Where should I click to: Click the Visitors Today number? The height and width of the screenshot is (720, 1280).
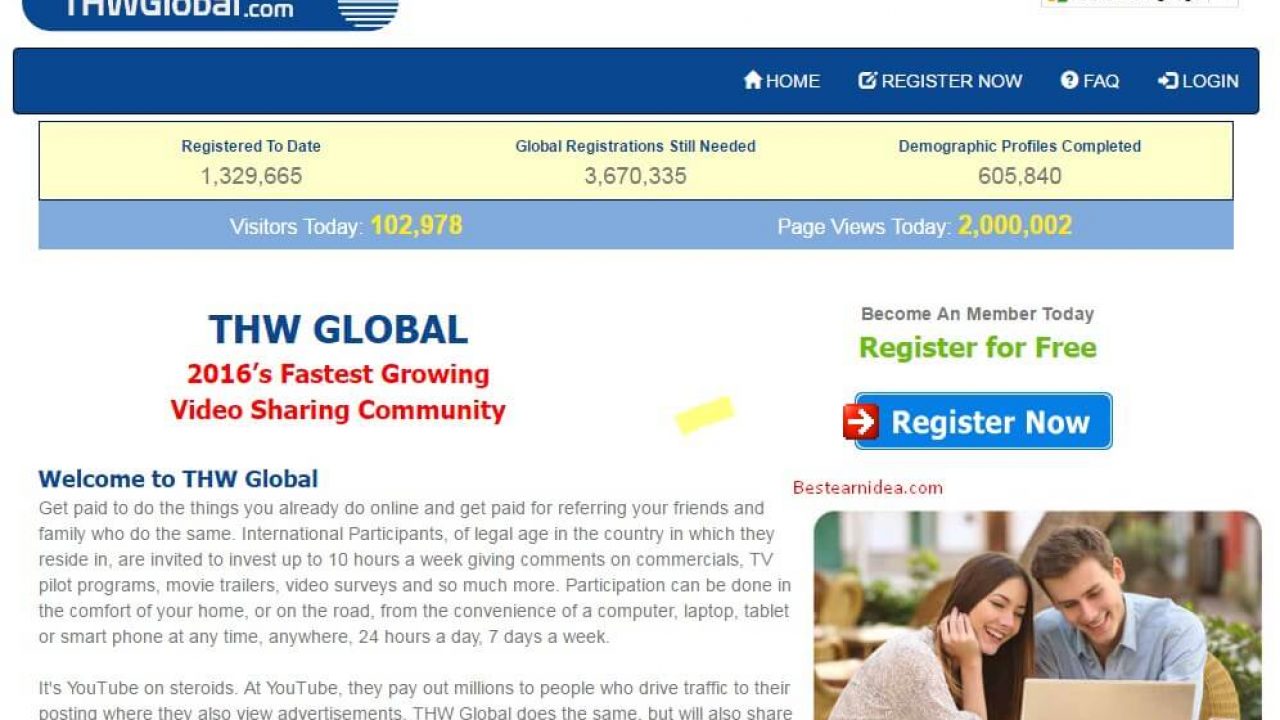click(x=416, y=225)
